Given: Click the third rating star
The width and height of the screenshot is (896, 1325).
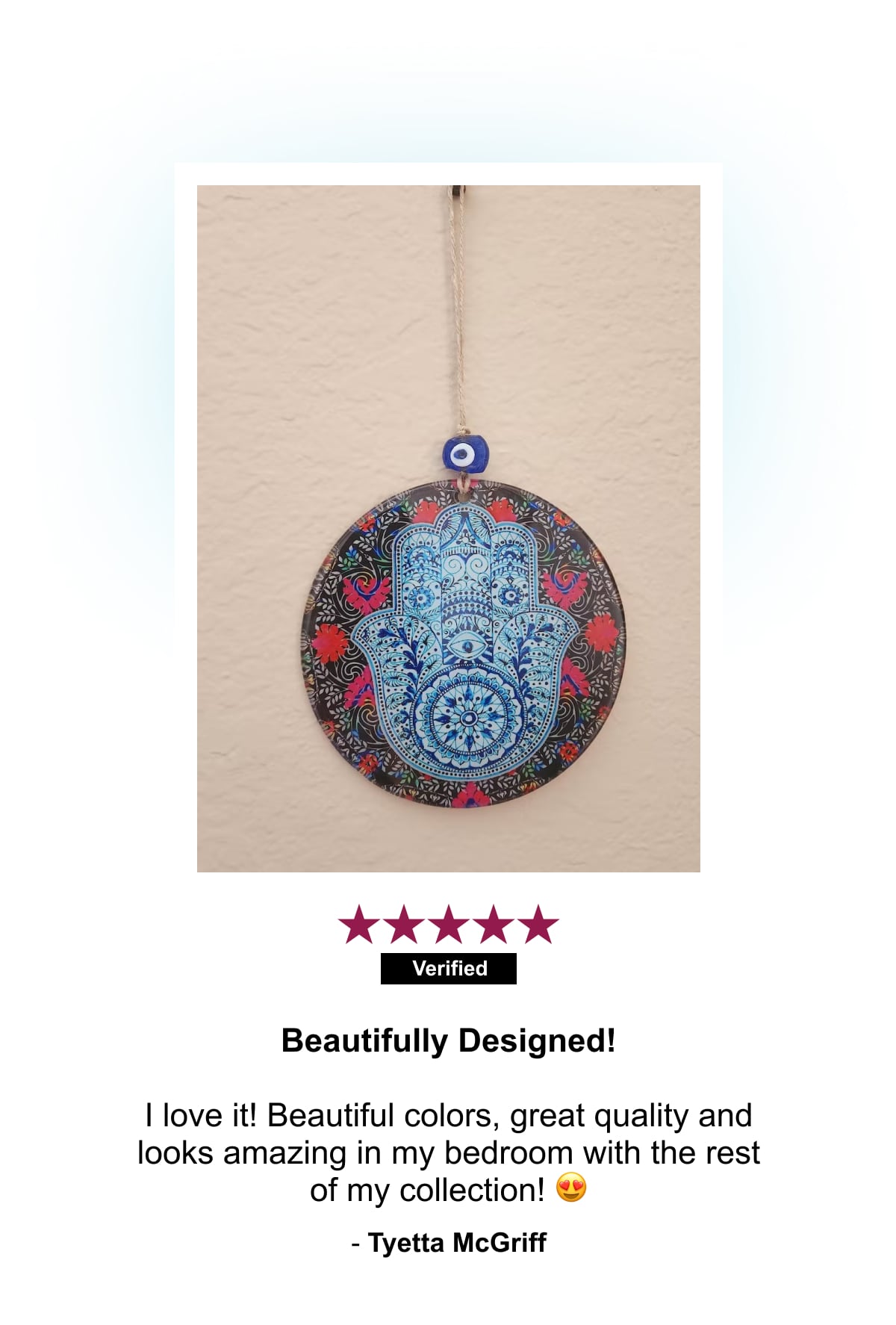Looking at the screenshot, I should [x=449, y=925].
